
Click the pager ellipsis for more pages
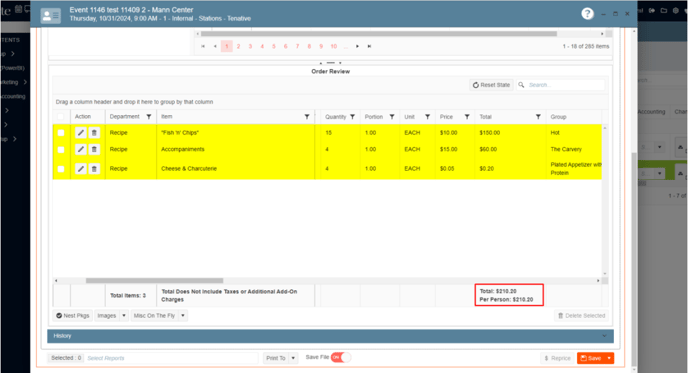[x=346, y=46]
